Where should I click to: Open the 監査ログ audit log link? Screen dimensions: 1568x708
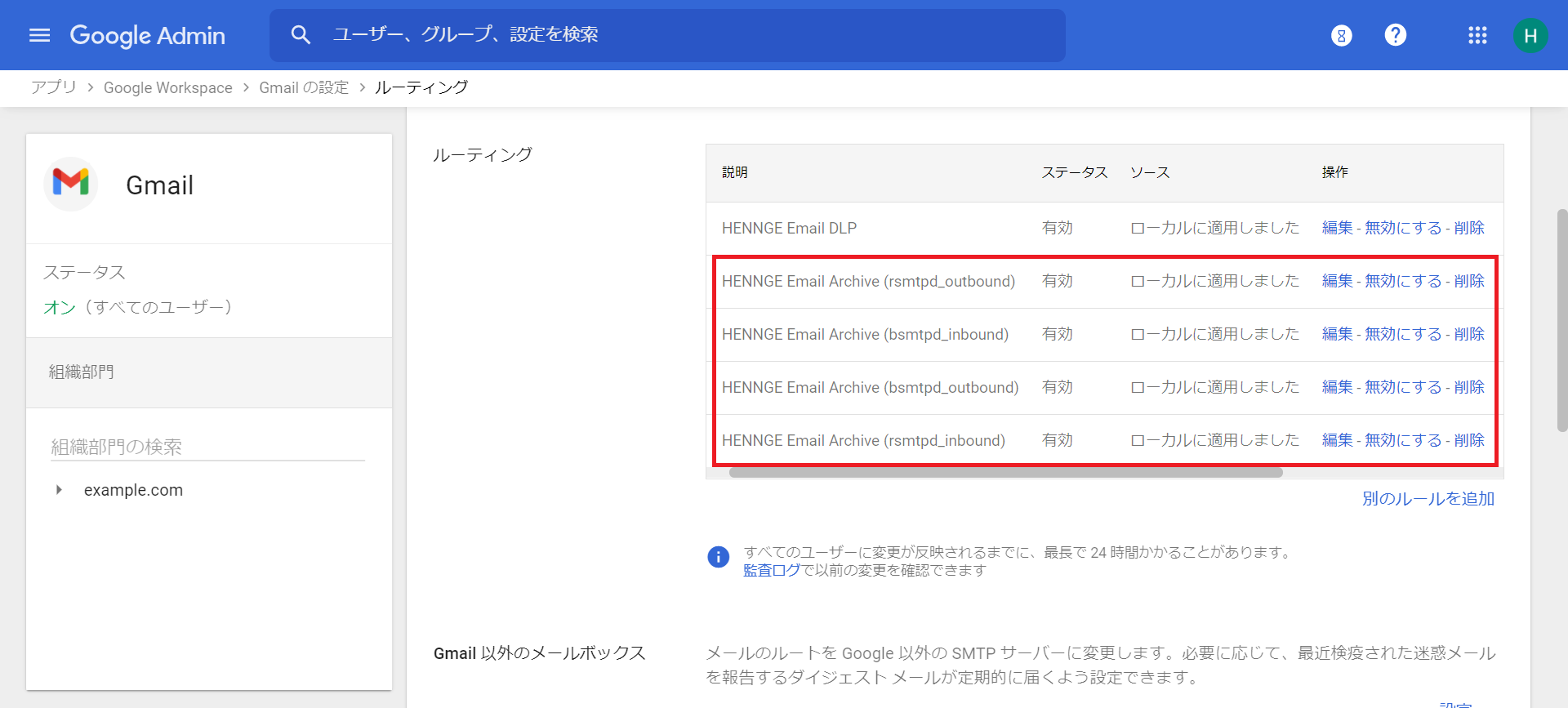[772, 570]
